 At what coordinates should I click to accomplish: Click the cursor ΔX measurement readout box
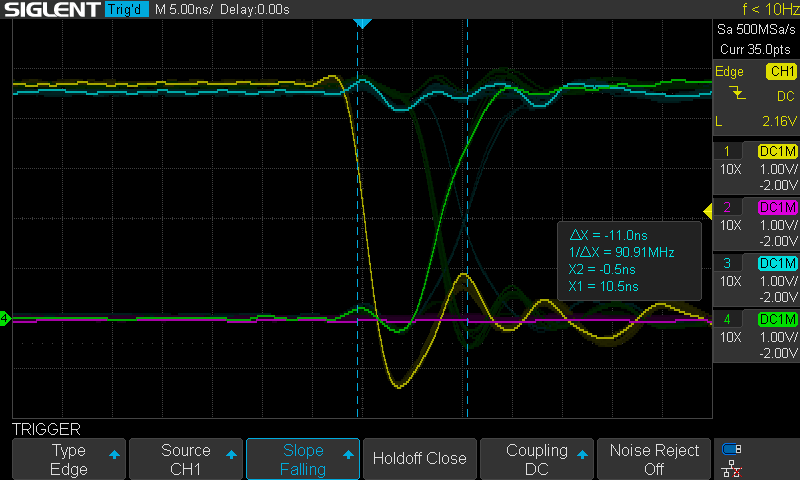pyautogui.click(x=628, y=259)
